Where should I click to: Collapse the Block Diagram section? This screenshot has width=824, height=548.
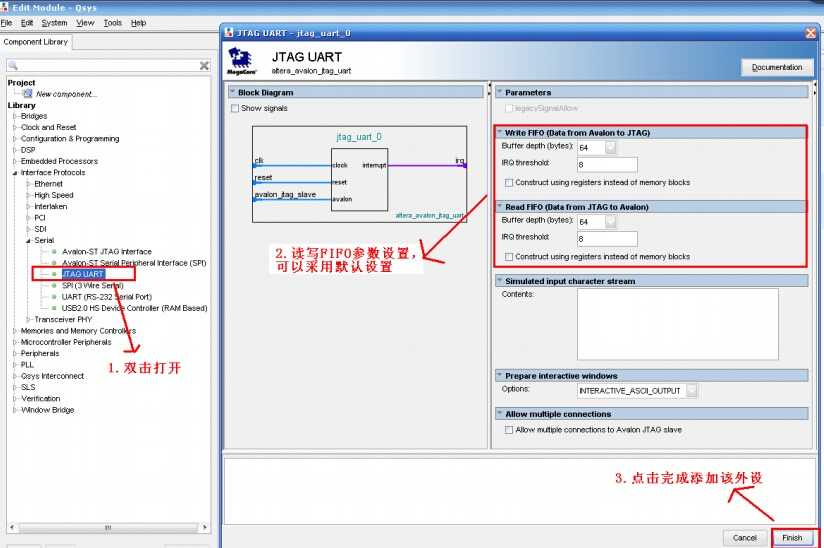[x=232, y=92]
